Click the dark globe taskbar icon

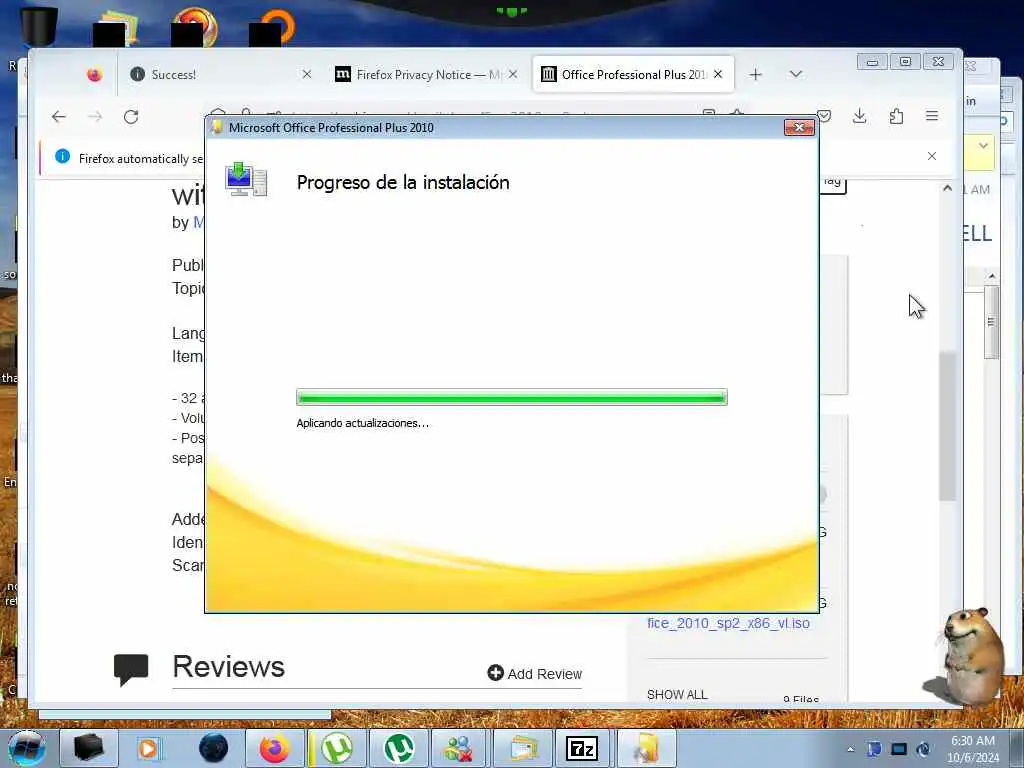tap(213, 748)
